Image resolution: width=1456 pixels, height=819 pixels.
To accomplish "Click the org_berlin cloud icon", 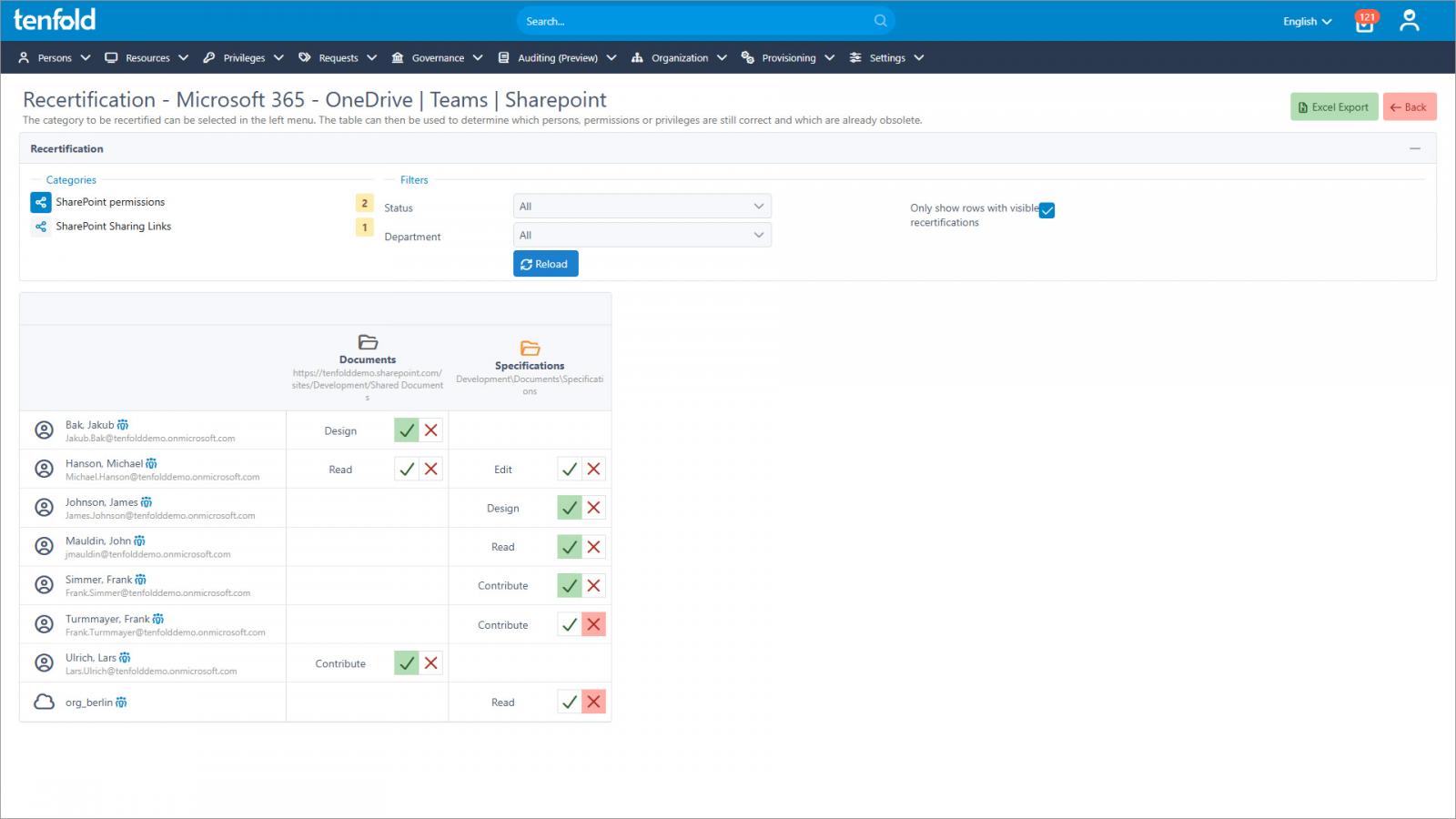I will click(44, 703).
